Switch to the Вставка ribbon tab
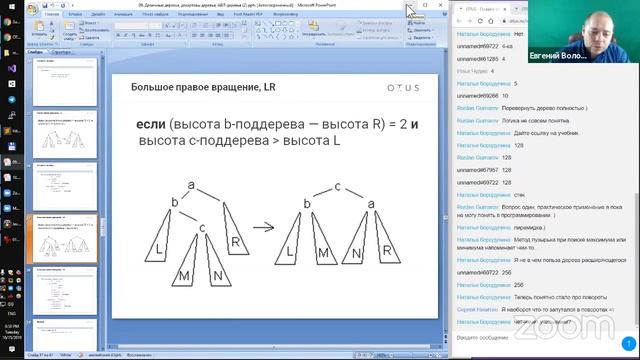The height and width of the screenshot is (360, 640). click(x=75, y=14)
